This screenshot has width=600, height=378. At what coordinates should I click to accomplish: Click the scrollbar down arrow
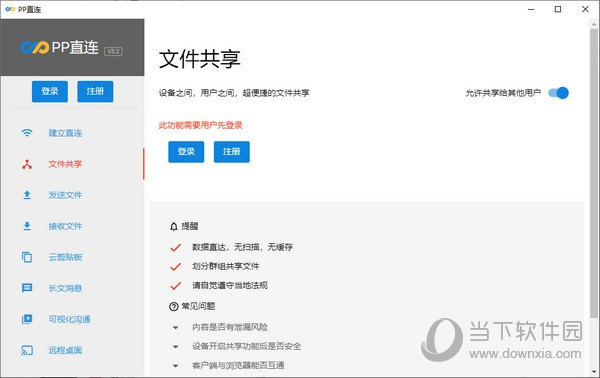click(594, 371)
